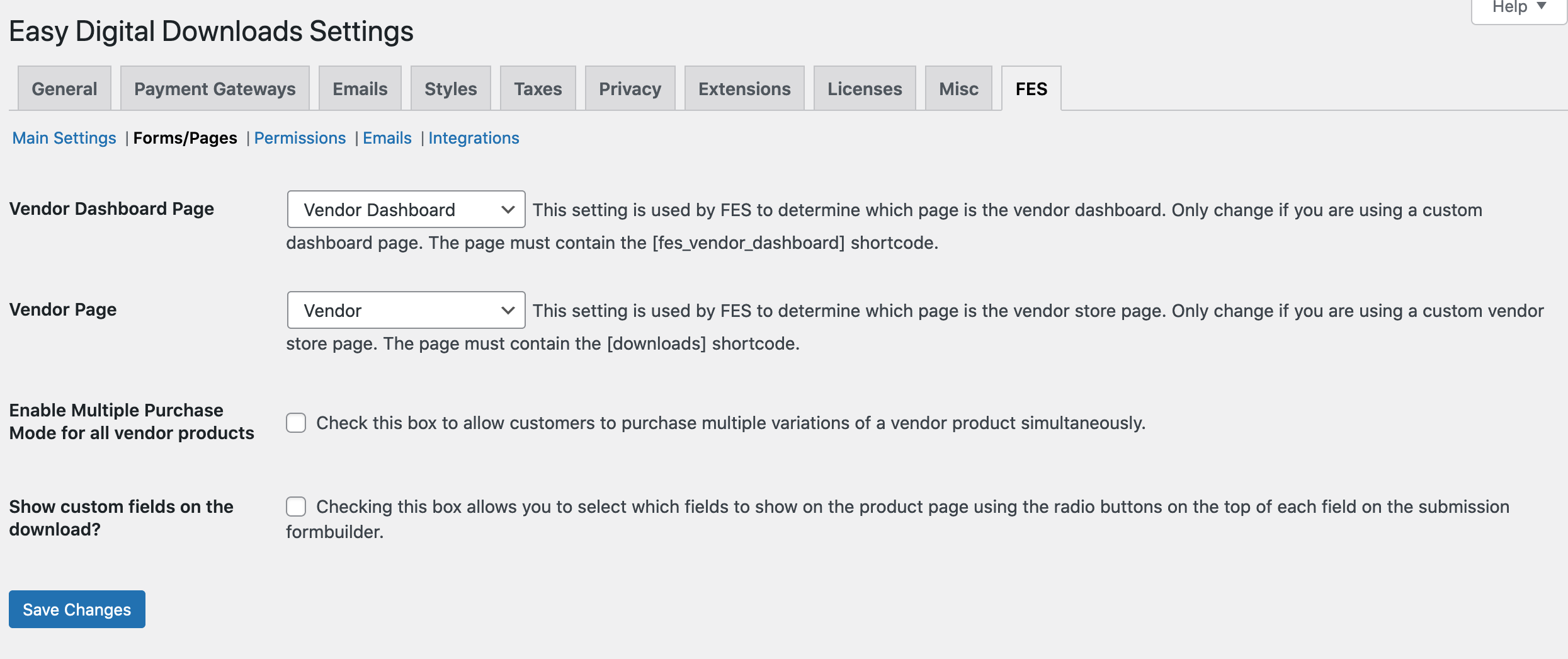The height and width of the screenshot is (659, 1568).
Task: Switch to the Privacy tab
Action: [630, 89]
